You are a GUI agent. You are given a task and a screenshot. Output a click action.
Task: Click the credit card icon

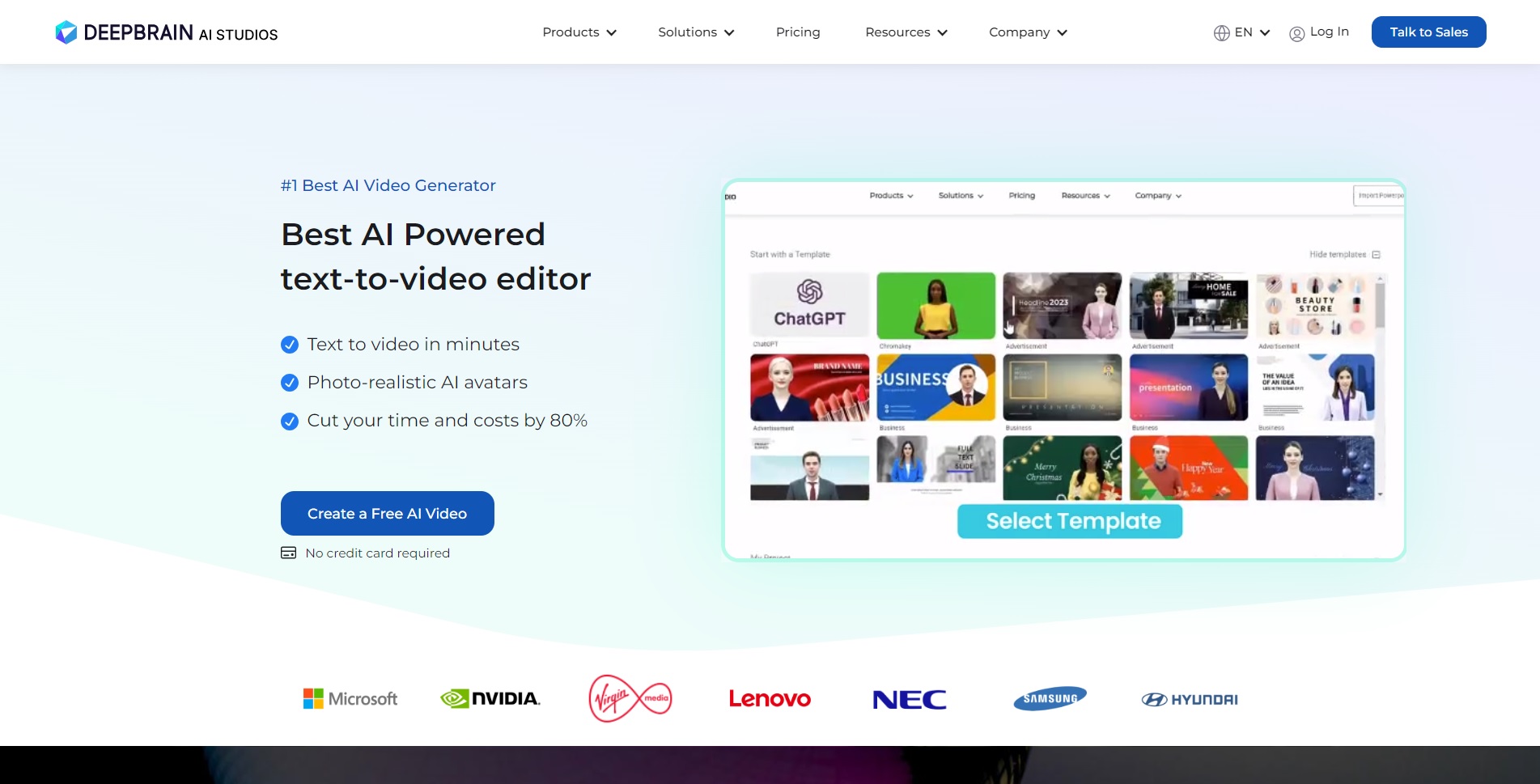tap(288, 553)
